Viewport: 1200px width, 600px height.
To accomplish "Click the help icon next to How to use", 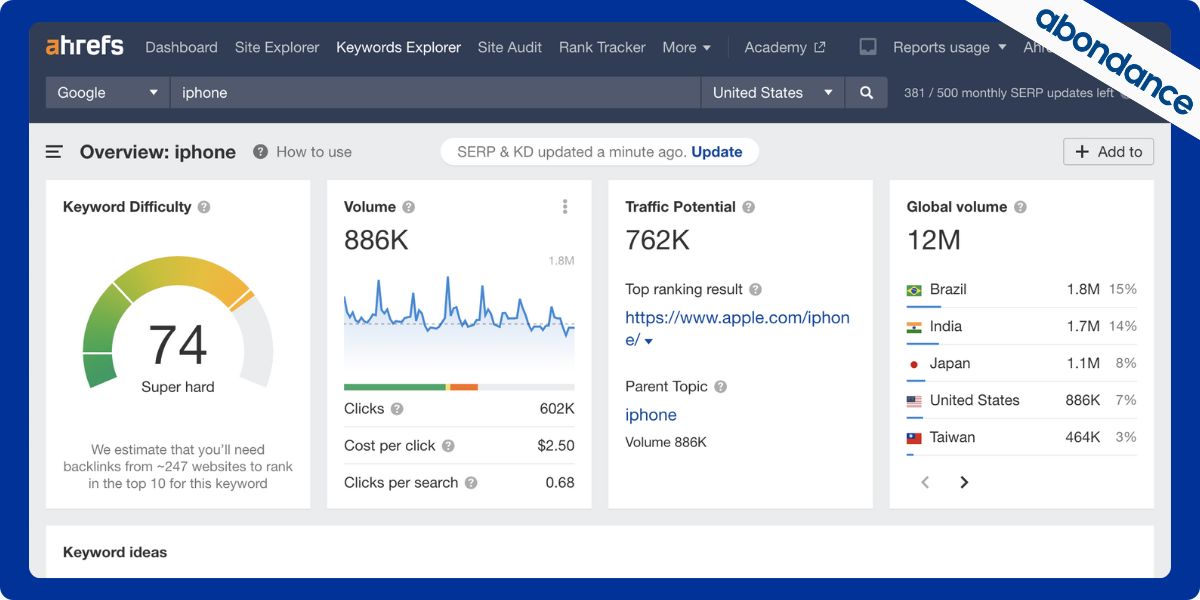I will [260, 152].
